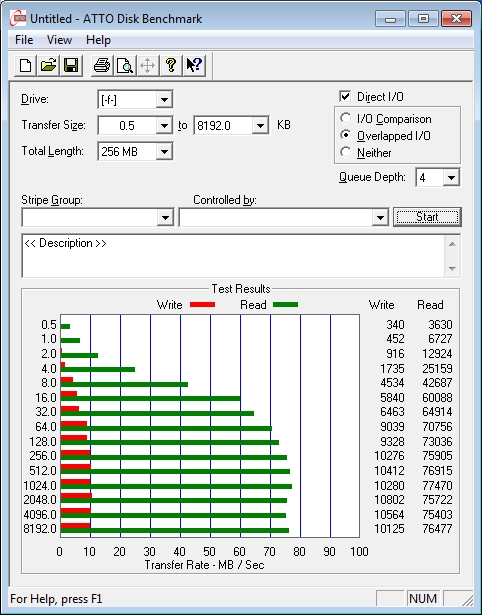Viewport: 482px width, 615px height.
Task: Open Print Preview toolbar icon
Action: coord(125,65)
